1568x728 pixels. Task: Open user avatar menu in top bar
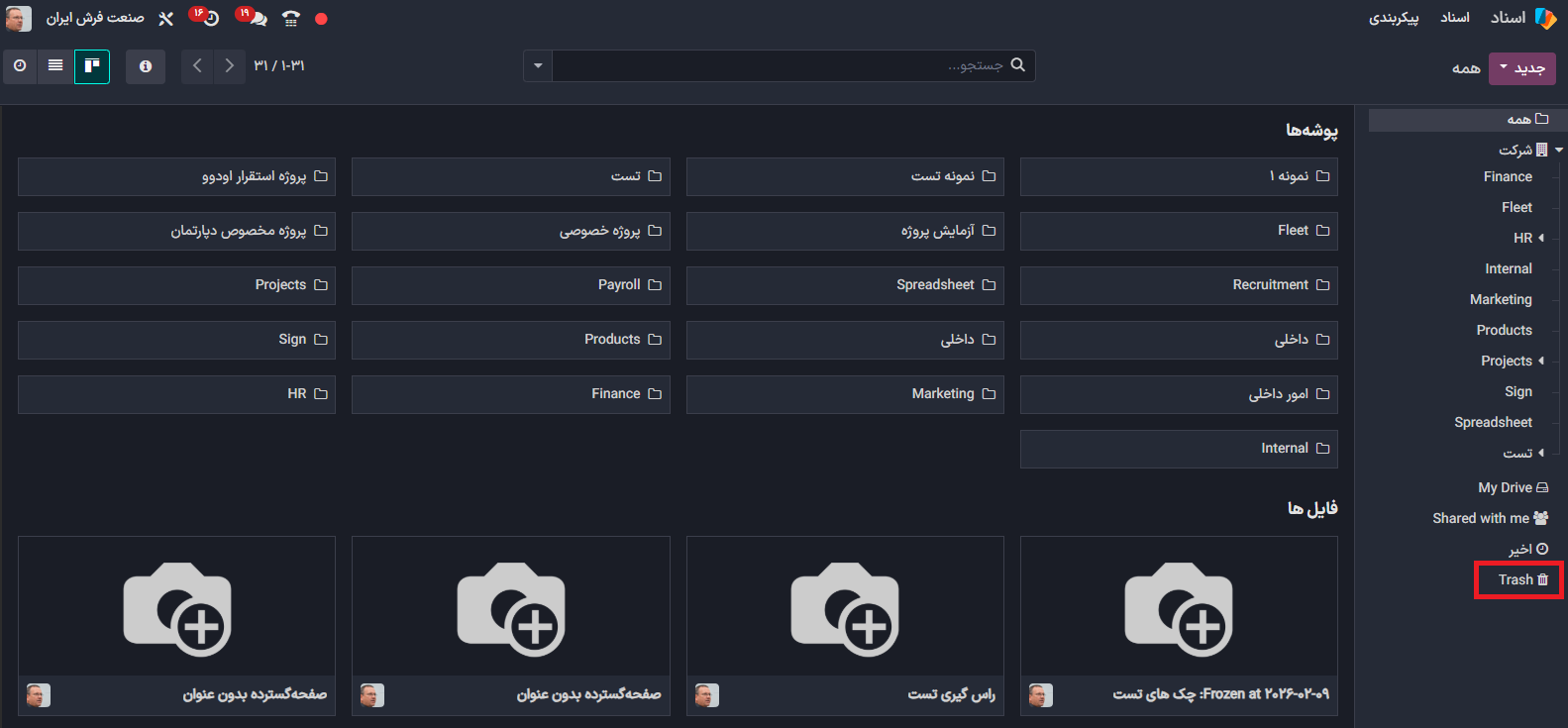(x=18, y=18)
